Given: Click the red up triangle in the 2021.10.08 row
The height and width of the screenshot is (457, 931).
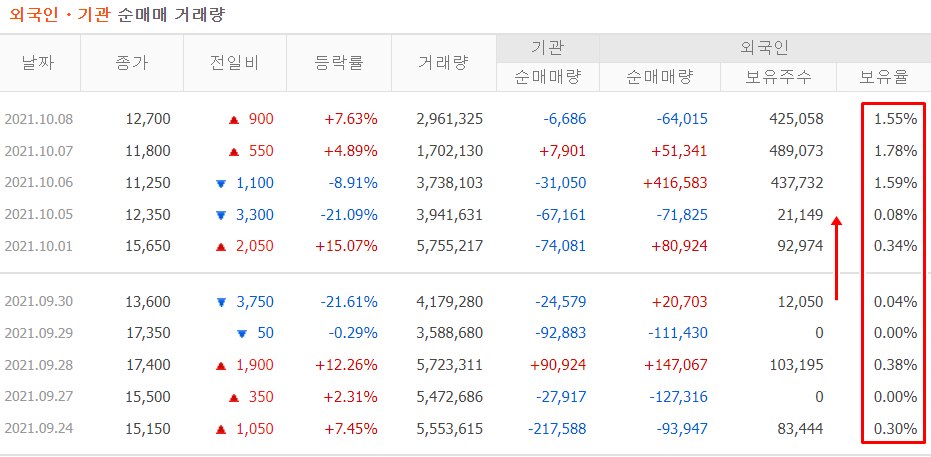Looking at the screenshot, I should 233,120.
